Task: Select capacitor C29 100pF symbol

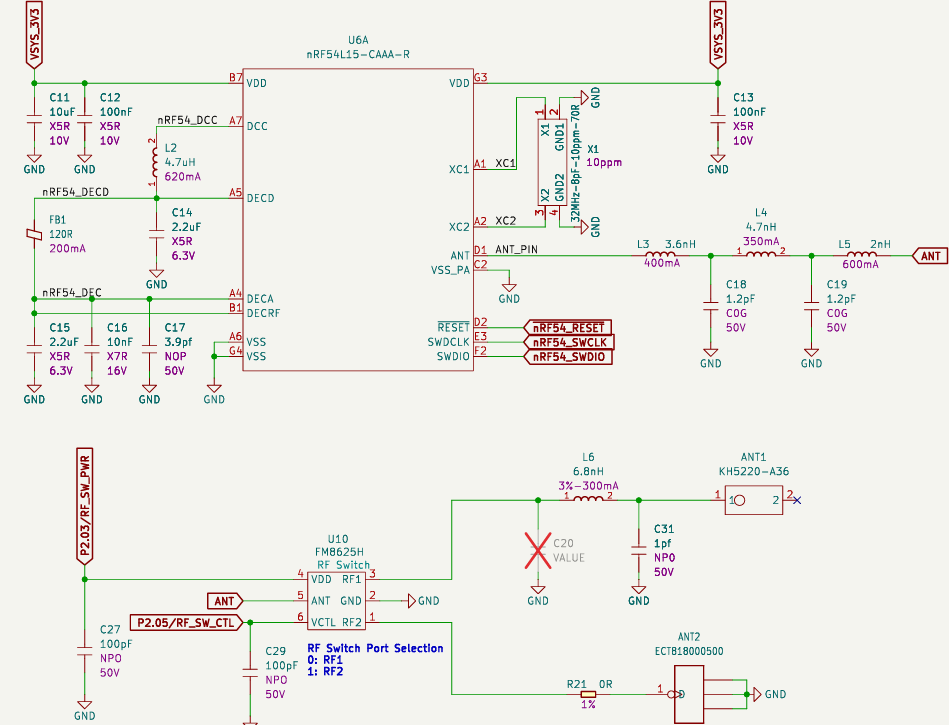Action: pyautogui.click(x=250, y=673)
